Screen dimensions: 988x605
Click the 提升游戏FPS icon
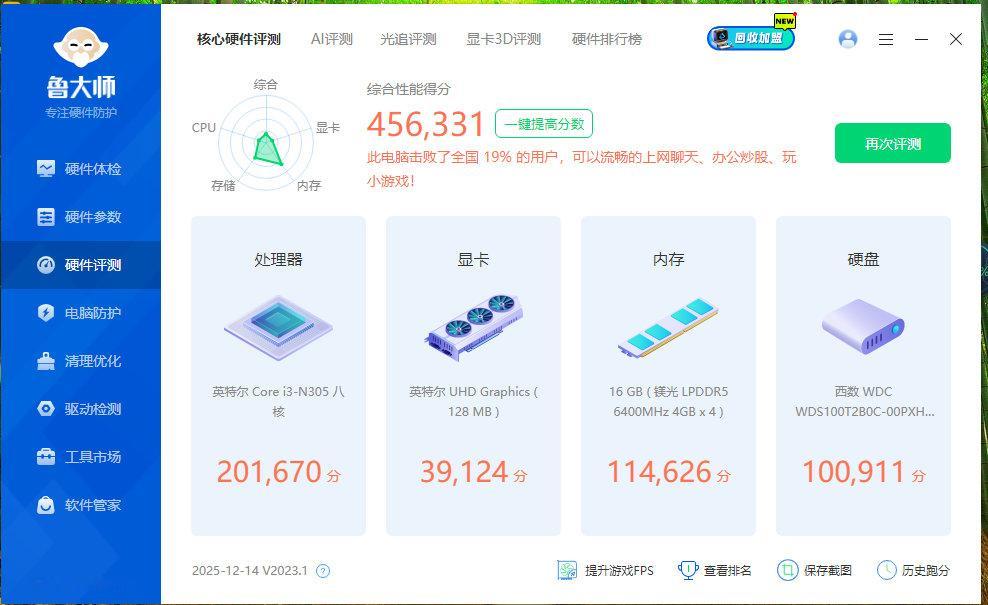tap(567, 570)
